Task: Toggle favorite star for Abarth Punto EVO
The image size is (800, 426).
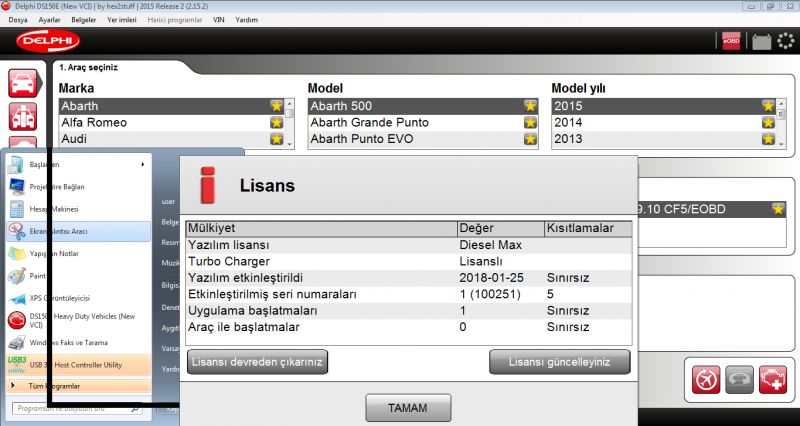Action: pos(530,139)
